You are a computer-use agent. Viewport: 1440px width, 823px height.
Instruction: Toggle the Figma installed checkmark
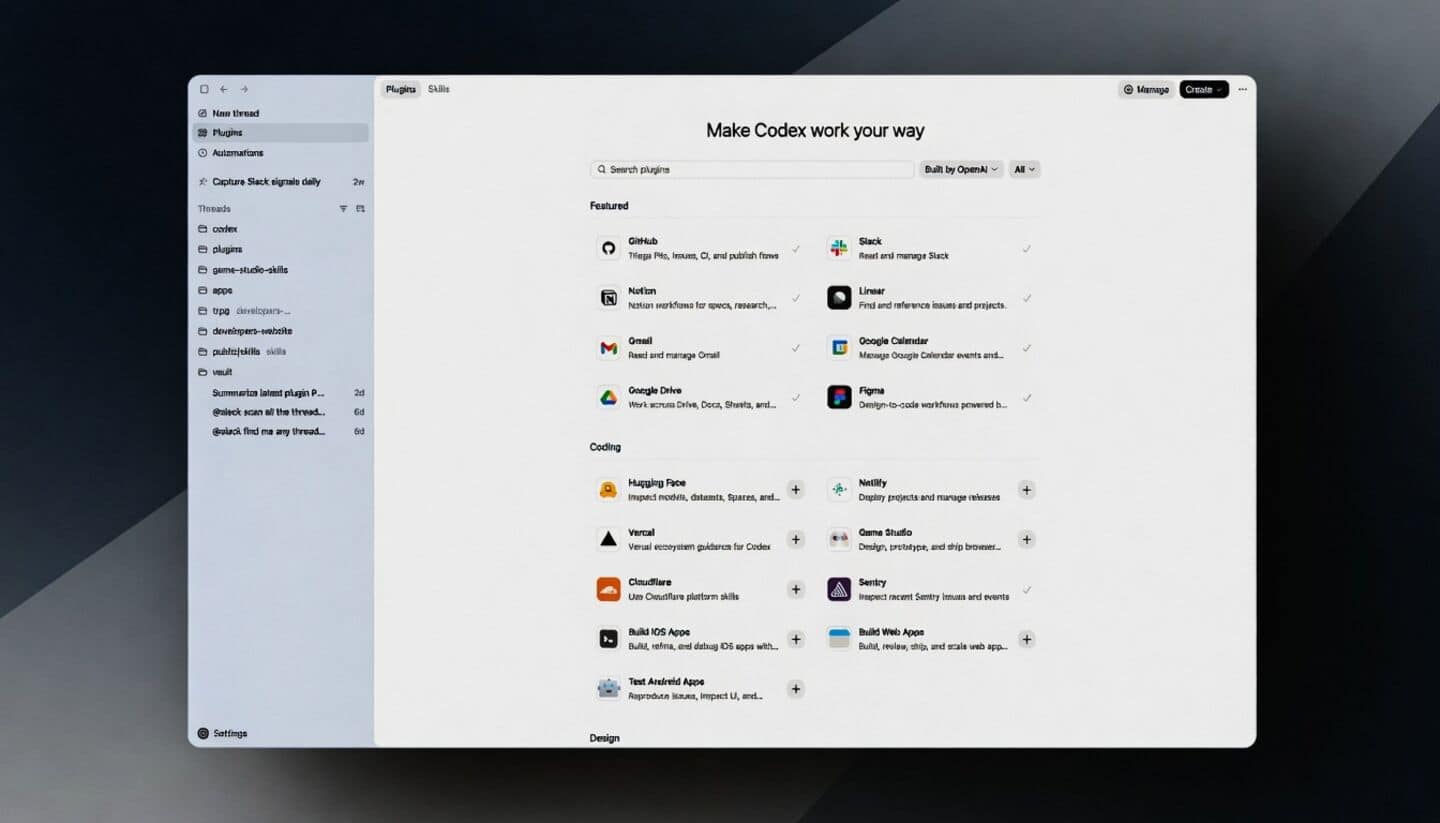click(x=1026, y=398)
